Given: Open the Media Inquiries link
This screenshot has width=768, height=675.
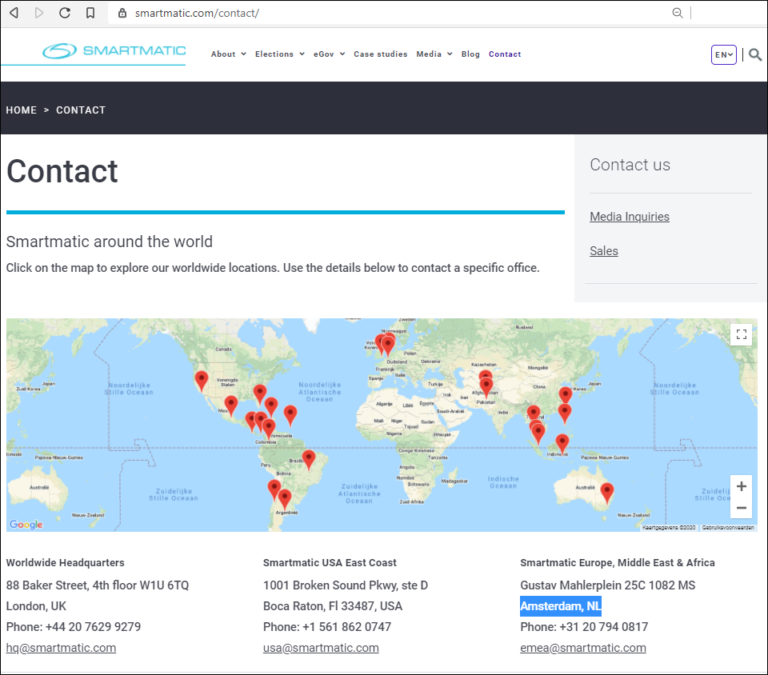Looking at the screenshot, I should pos(629,217).
